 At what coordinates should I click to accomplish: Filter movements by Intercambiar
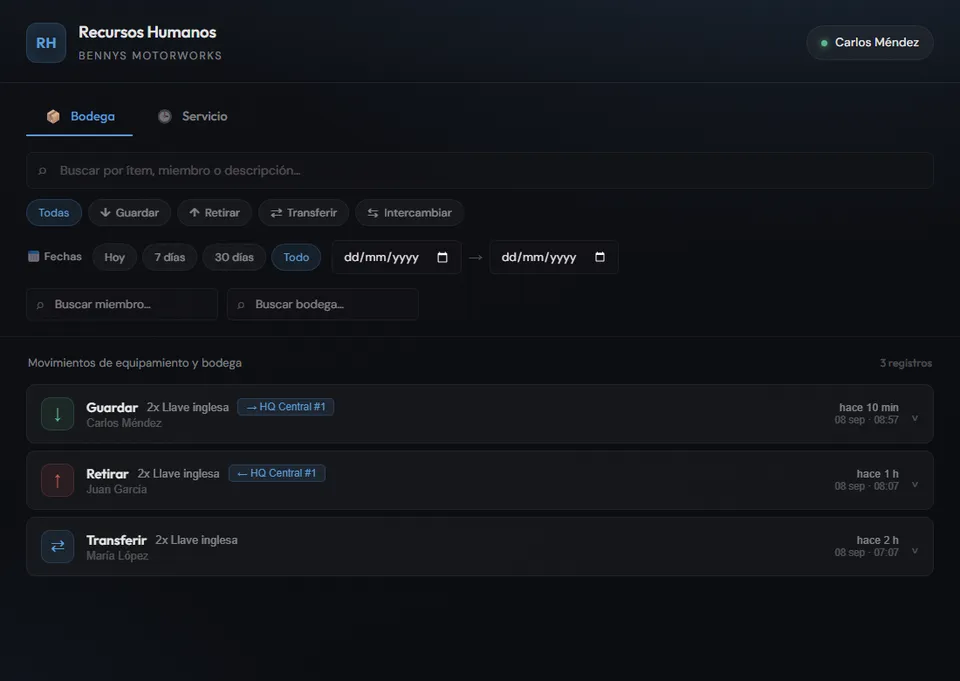(410, 213)
